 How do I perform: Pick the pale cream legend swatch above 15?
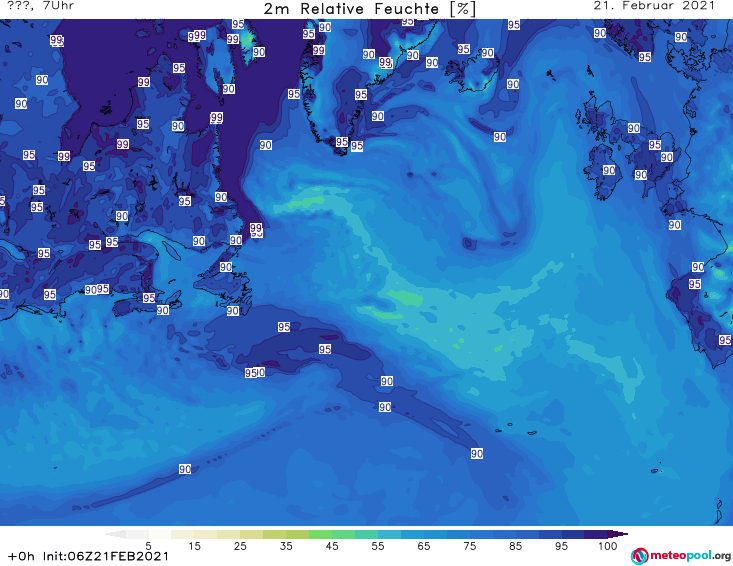tap(183, 534)
